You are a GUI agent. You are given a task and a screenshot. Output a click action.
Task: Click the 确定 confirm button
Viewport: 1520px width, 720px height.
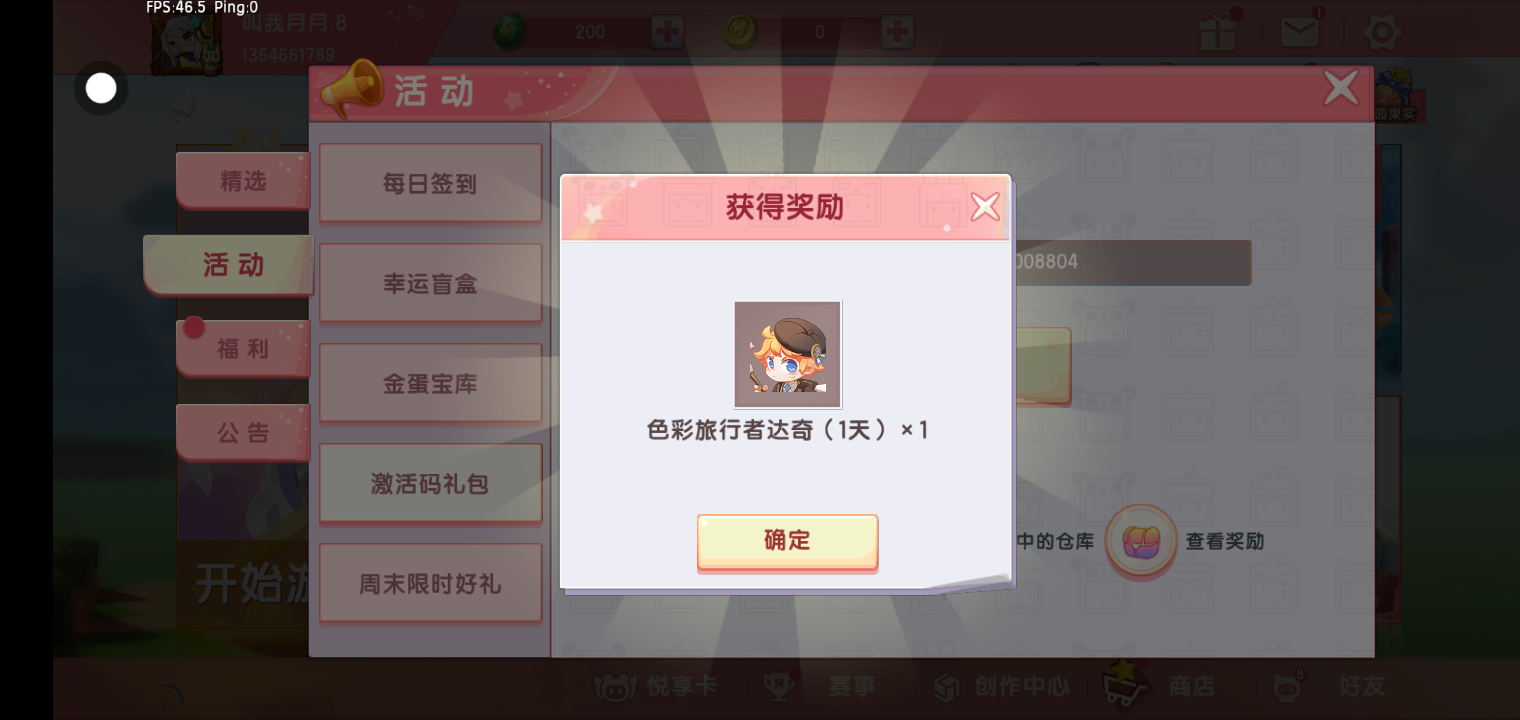787,541
